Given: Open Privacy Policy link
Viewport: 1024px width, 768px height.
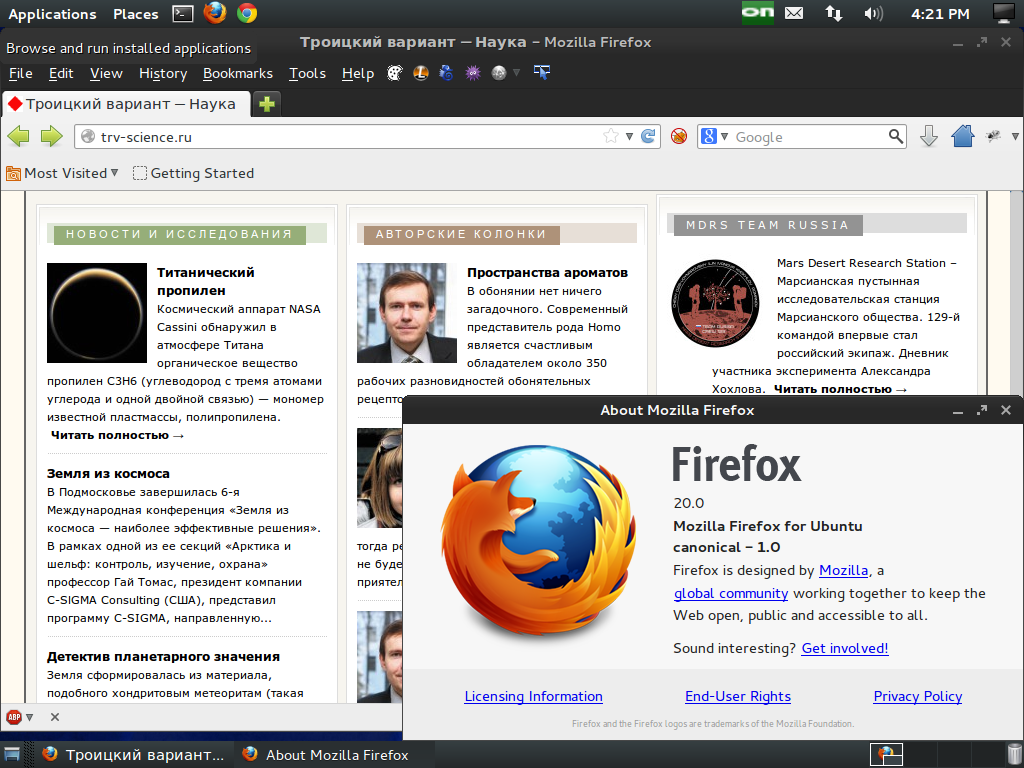Looking at the screenshot, I should 918,696.
